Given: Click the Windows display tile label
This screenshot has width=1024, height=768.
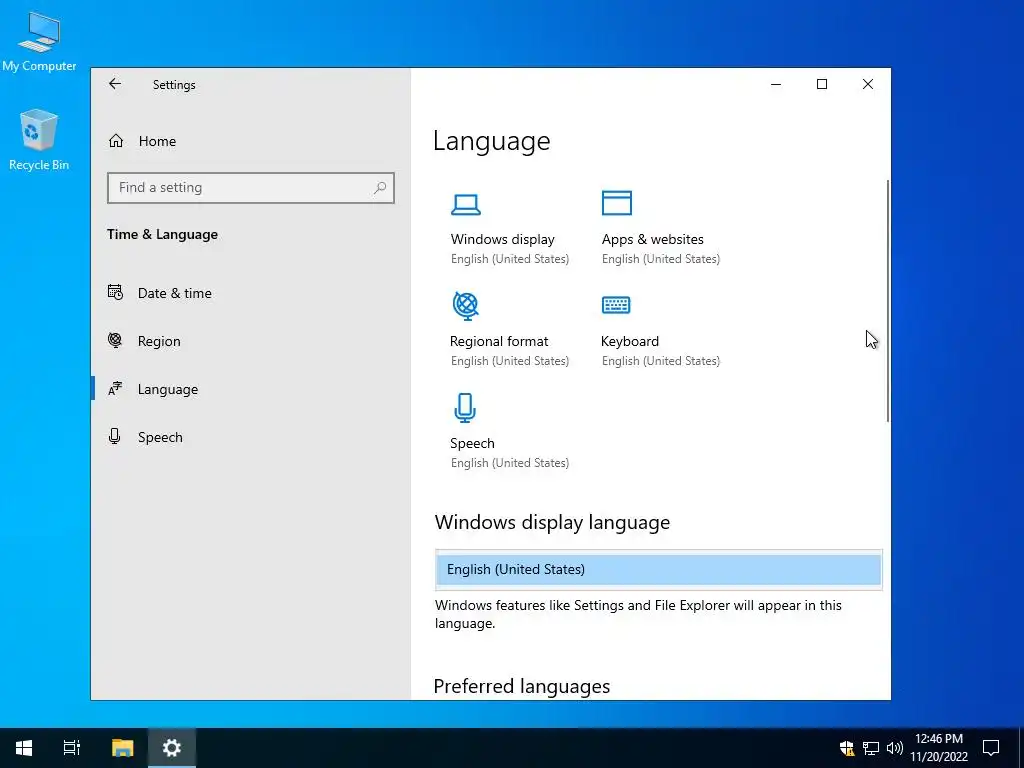Looking at the screenshot, I should pos(502,240).
